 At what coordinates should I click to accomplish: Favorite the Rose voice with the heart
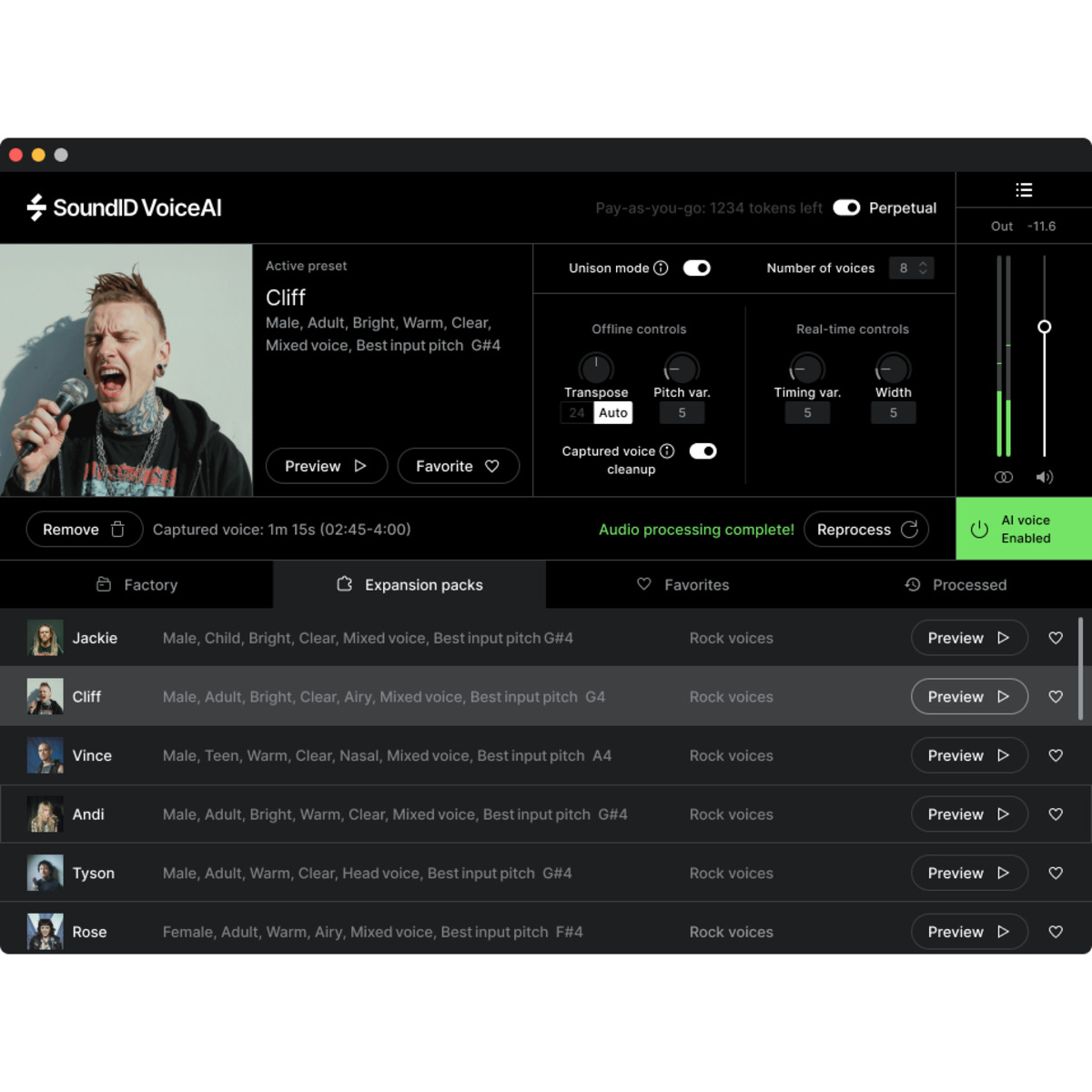(x=1056, y=932)
